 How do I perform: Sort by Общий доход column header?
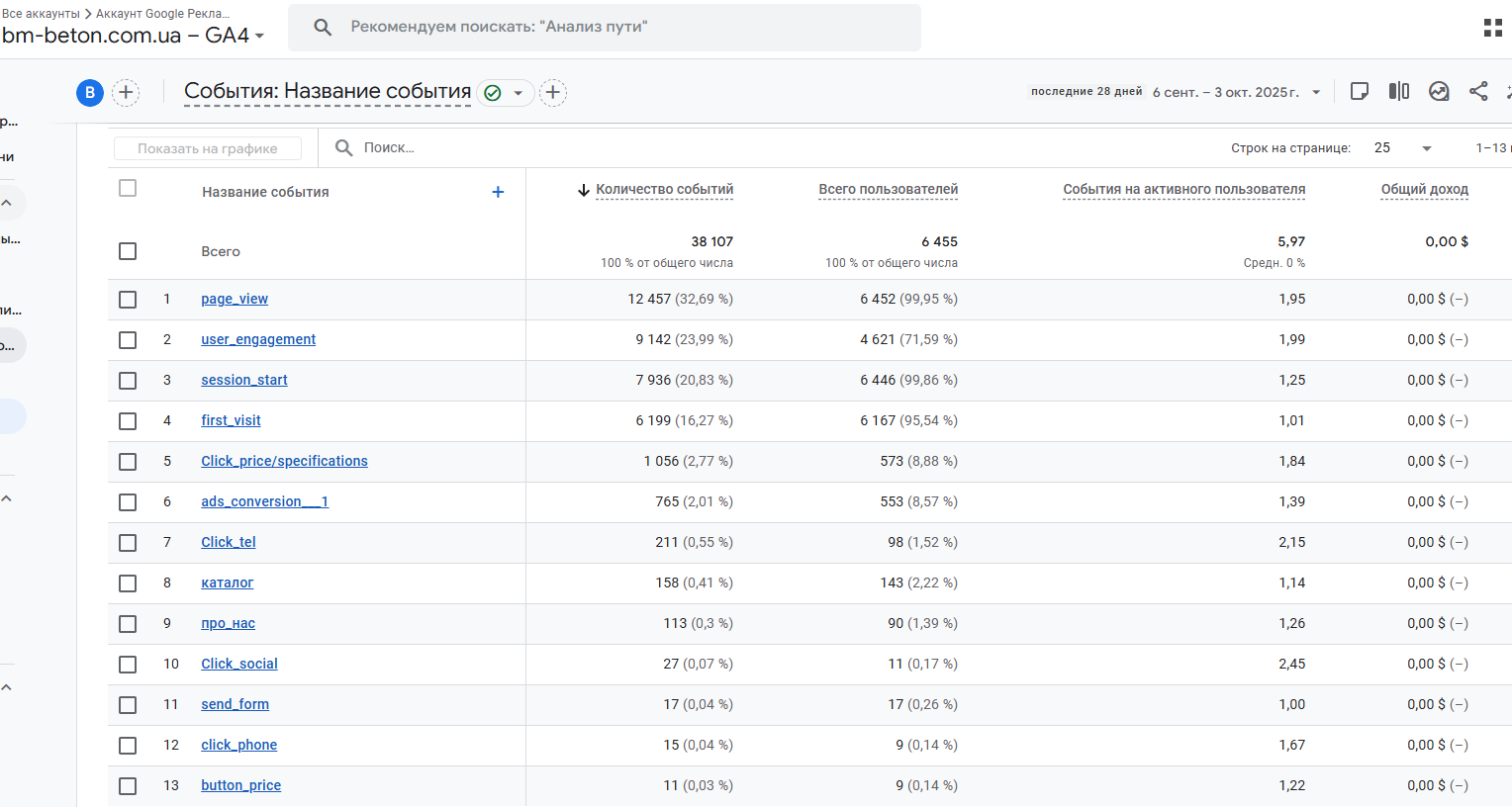tap(1424, 189)
